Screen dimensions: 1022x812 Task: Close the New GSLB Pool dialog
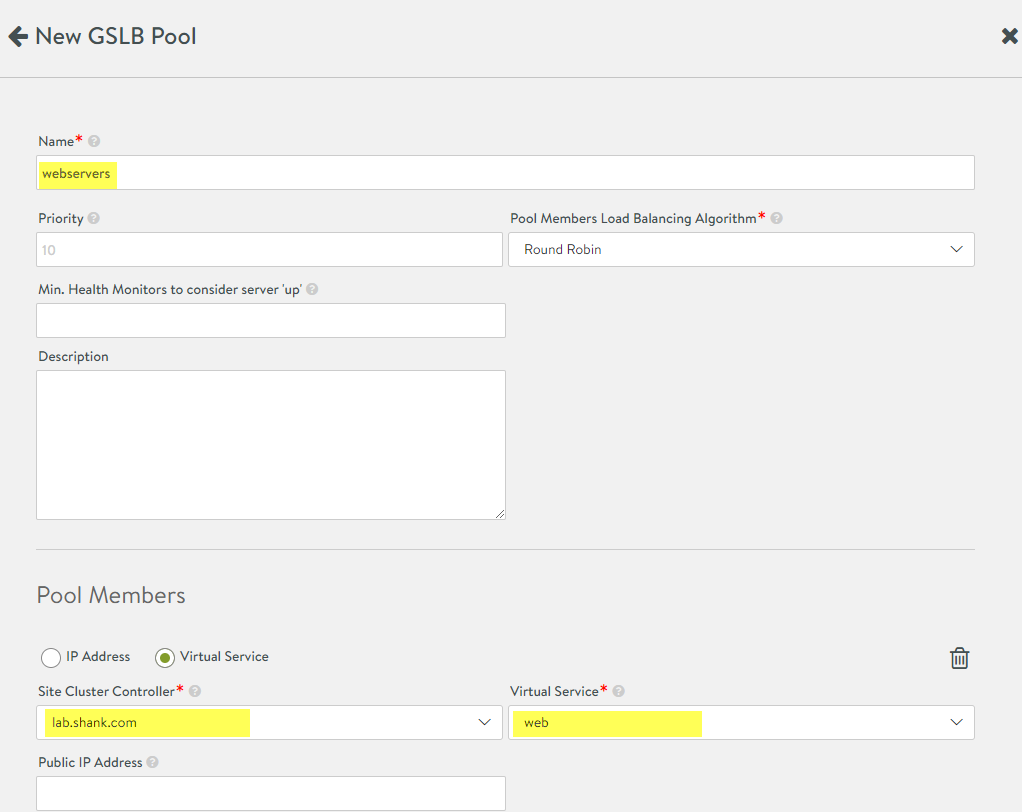tap(1010, 36)
